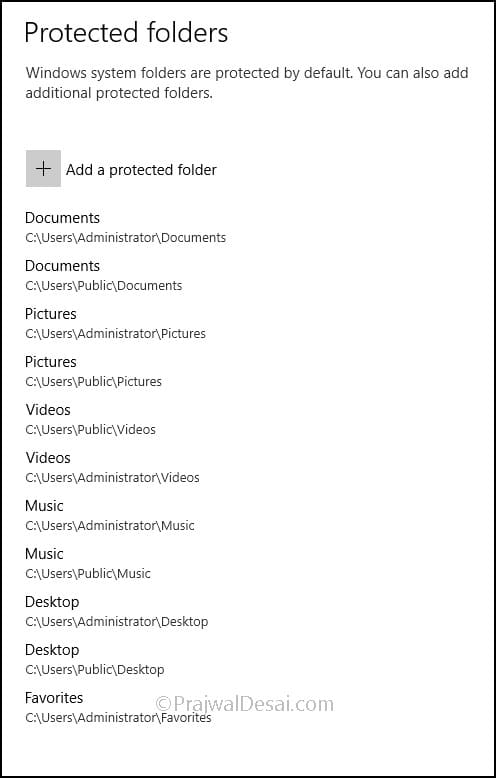Select the Public Music folder entry
496x778 pixels.
88,564
